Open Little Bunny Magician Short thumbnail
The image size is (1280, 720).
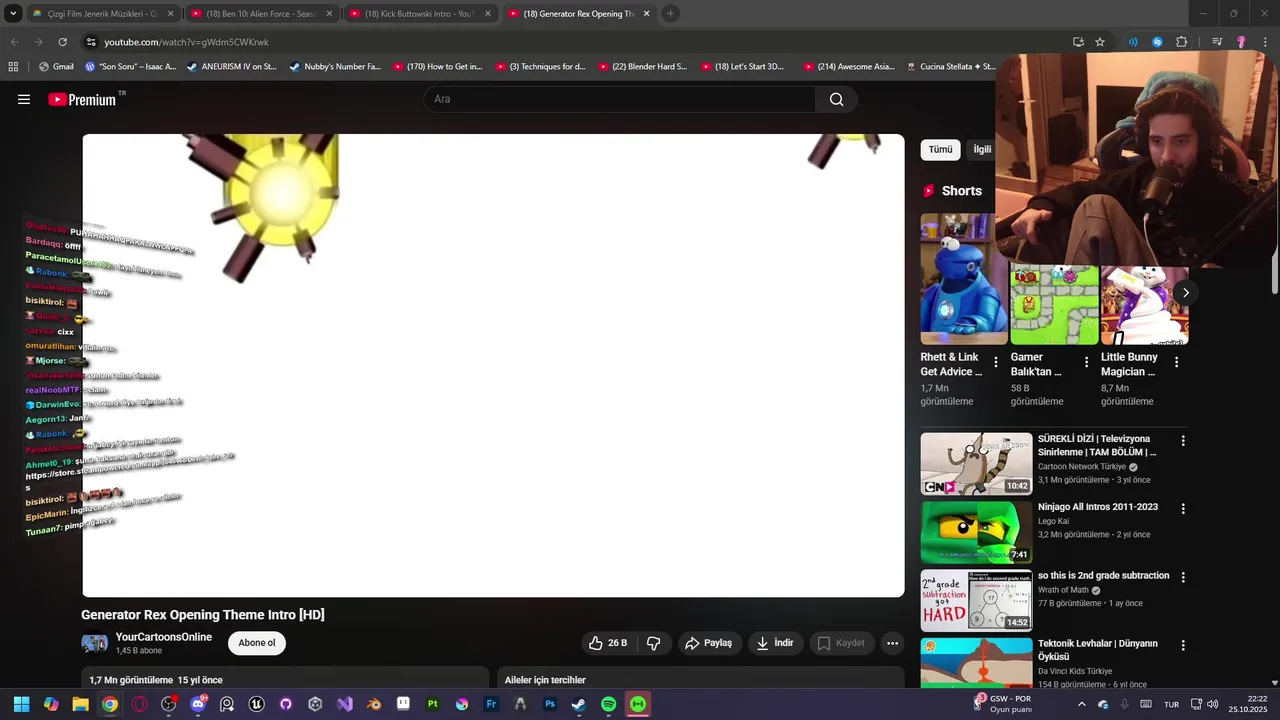[1145, 305]
